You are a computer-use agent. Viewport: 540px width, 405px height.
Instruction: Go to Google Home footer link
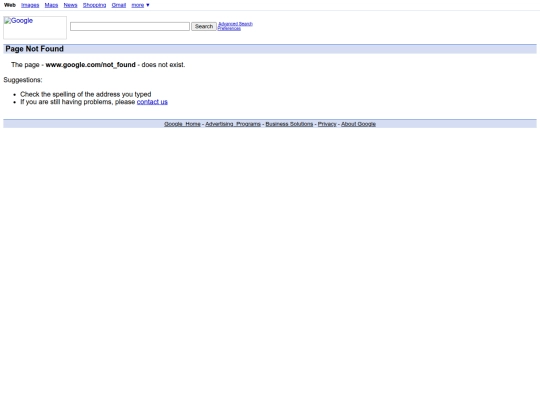(x=182, y=124)
